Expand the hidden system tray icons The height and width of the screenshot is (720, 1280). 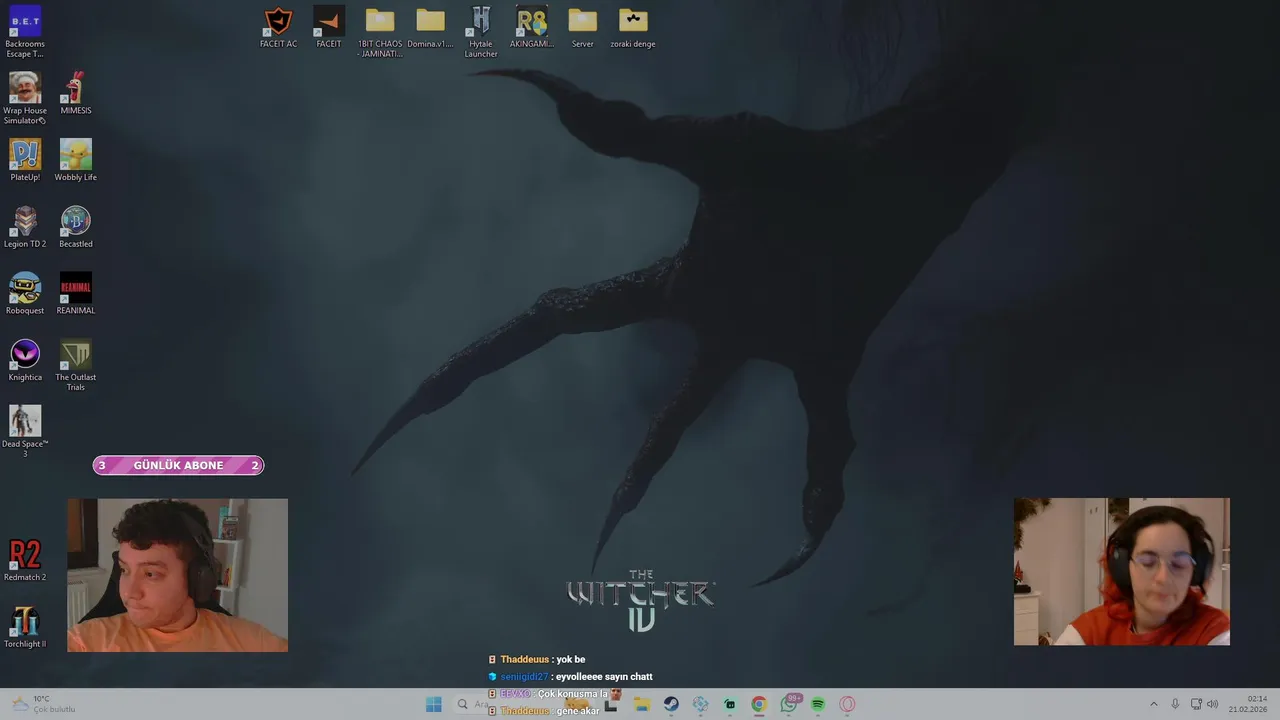tap(1153, 704)
